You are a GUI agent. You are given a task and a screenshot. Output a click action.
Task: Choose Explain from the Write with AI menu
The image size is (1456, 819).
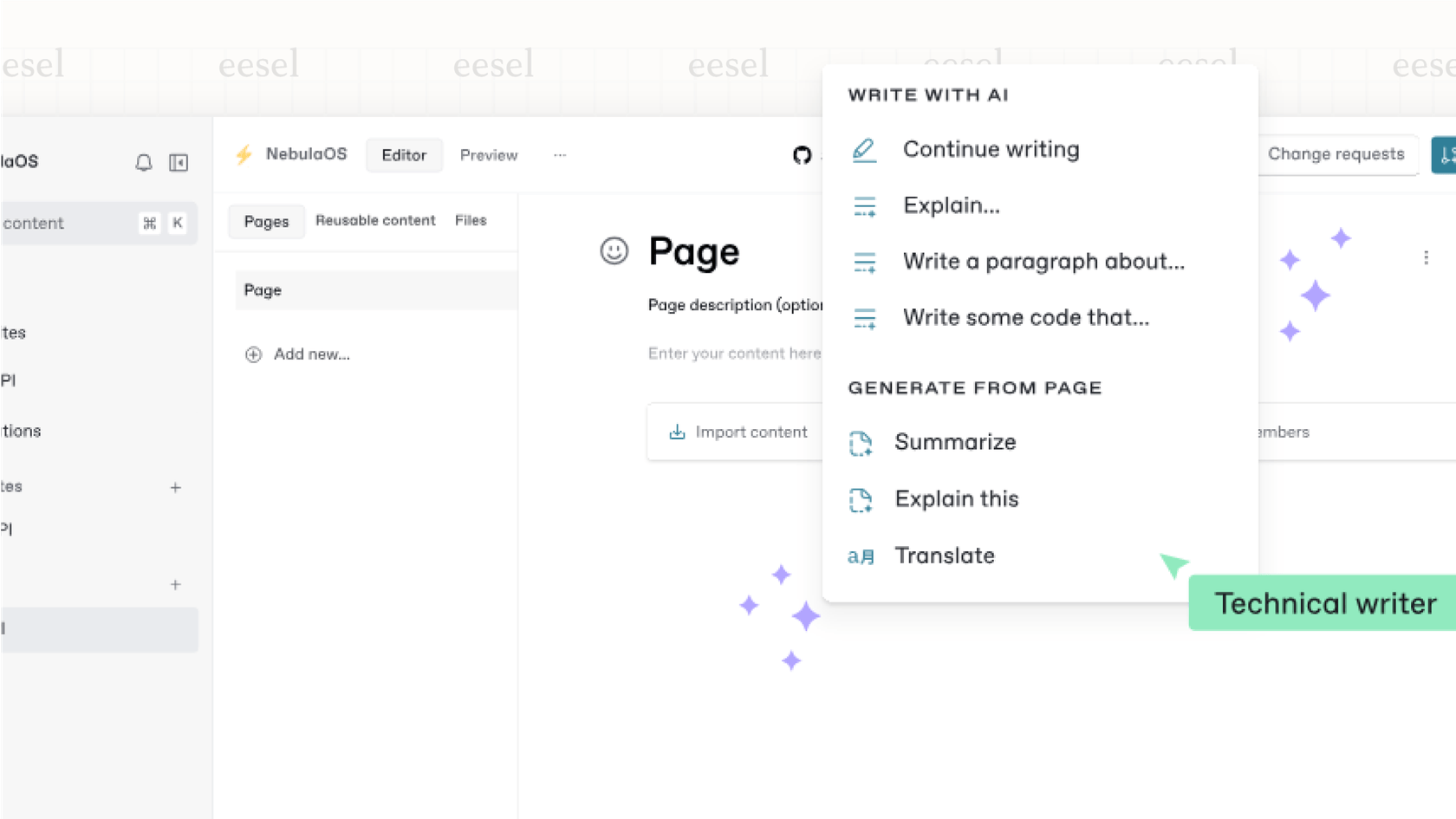click(951, 205)
